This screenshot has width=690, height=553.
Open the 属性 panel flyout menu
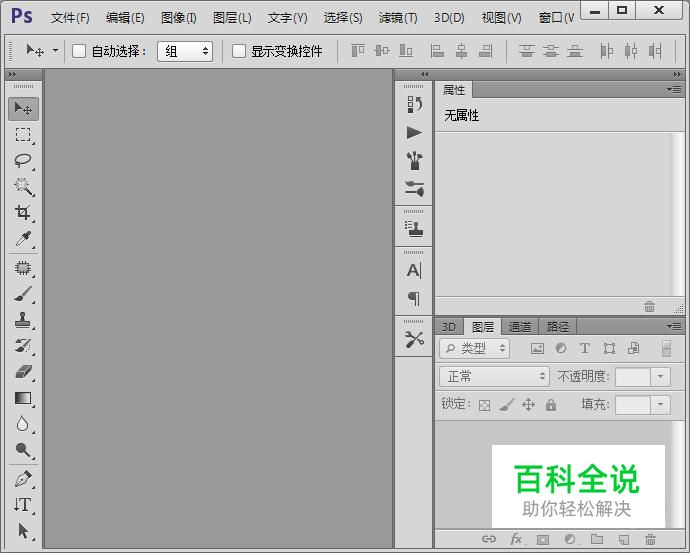click(x=674, y=90)
